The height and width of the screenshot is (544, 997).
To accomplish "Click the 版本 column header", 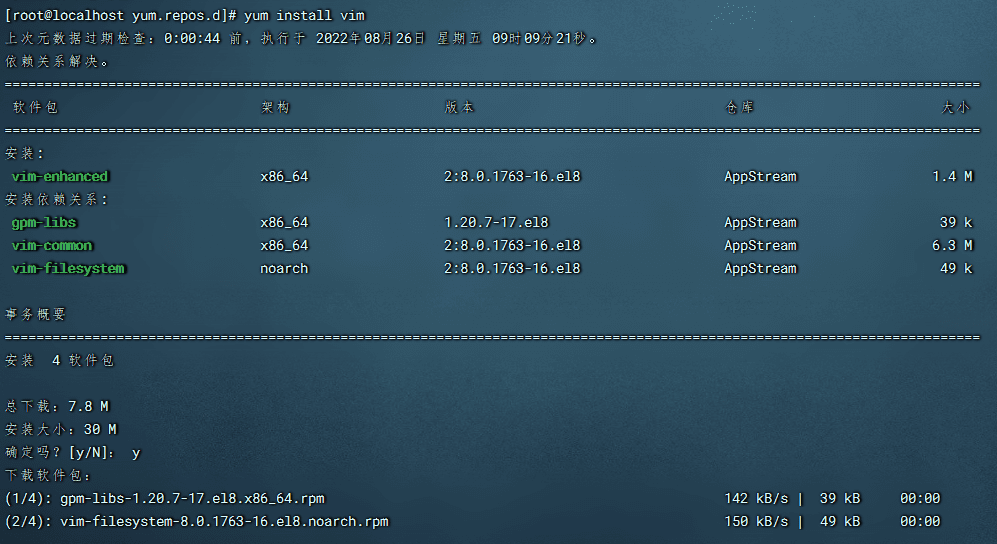I will point(459,107).
